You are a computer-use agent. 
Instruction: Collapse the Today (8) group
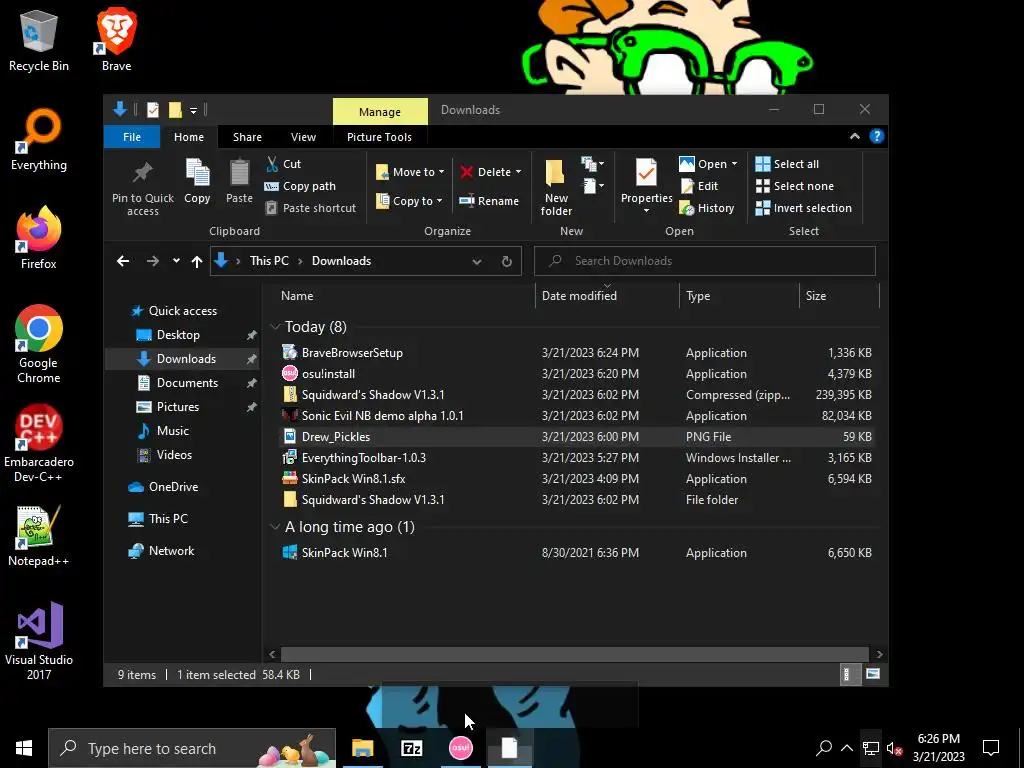275,327
